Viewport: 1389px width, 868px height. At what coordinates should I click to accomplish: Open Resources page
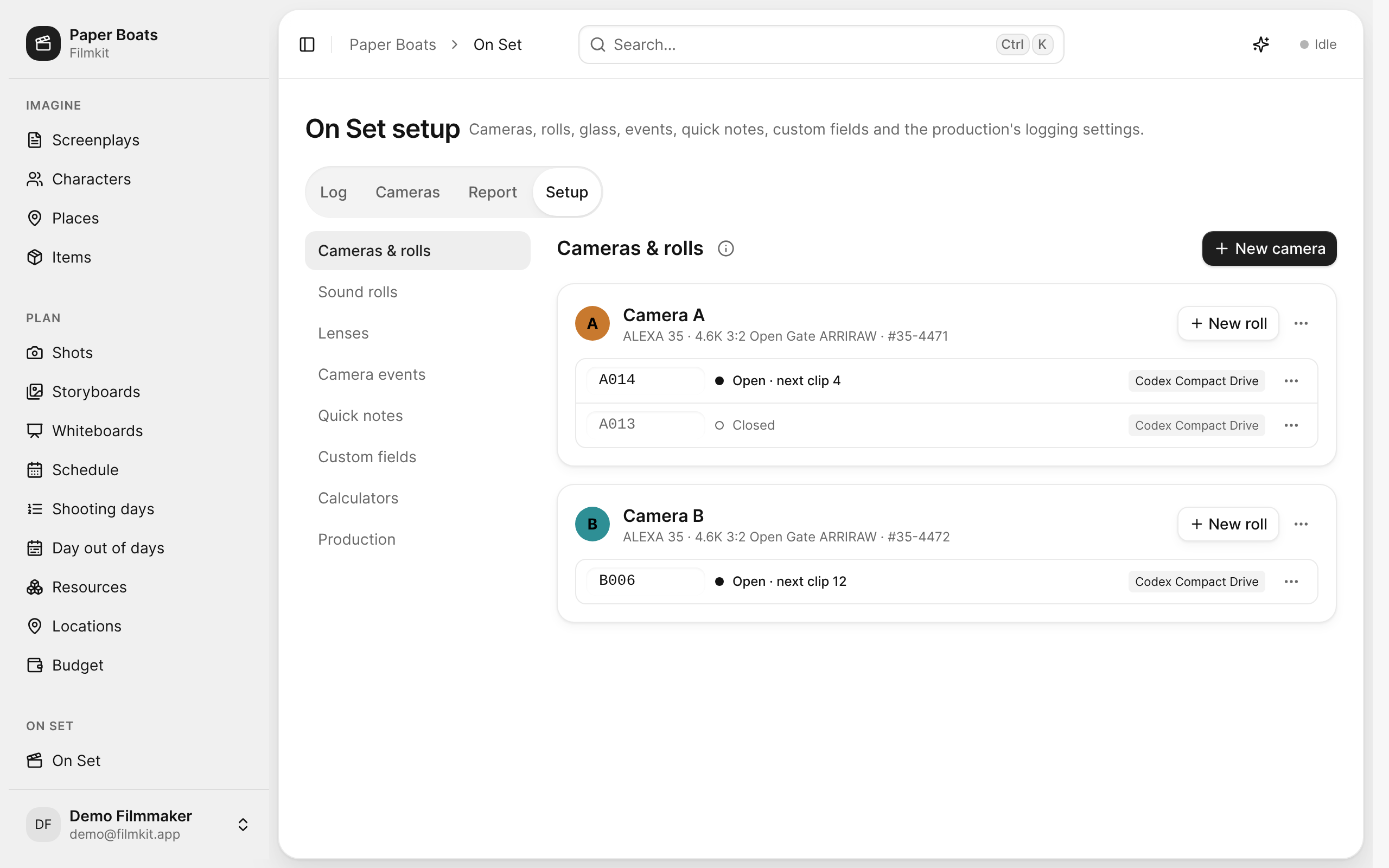[139, 586]
